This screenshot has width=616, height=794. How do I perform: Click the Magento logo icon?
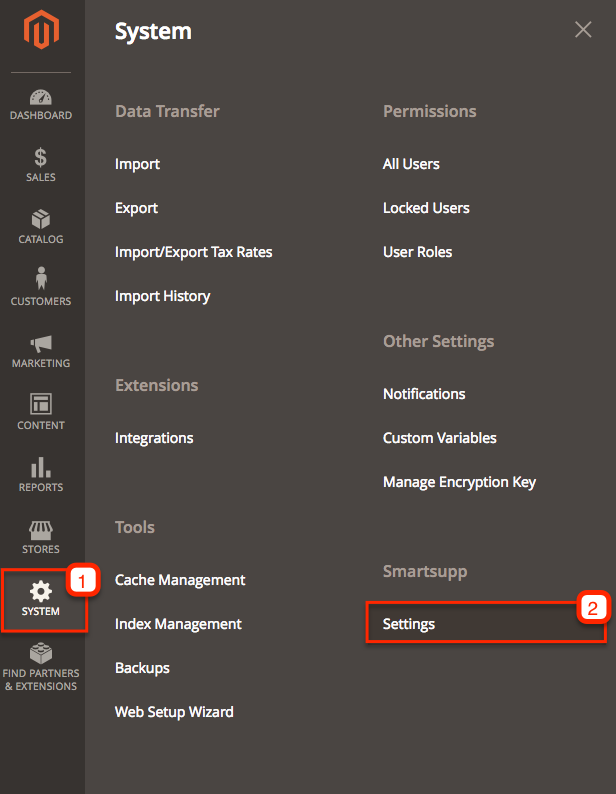(x=41, y=30)
